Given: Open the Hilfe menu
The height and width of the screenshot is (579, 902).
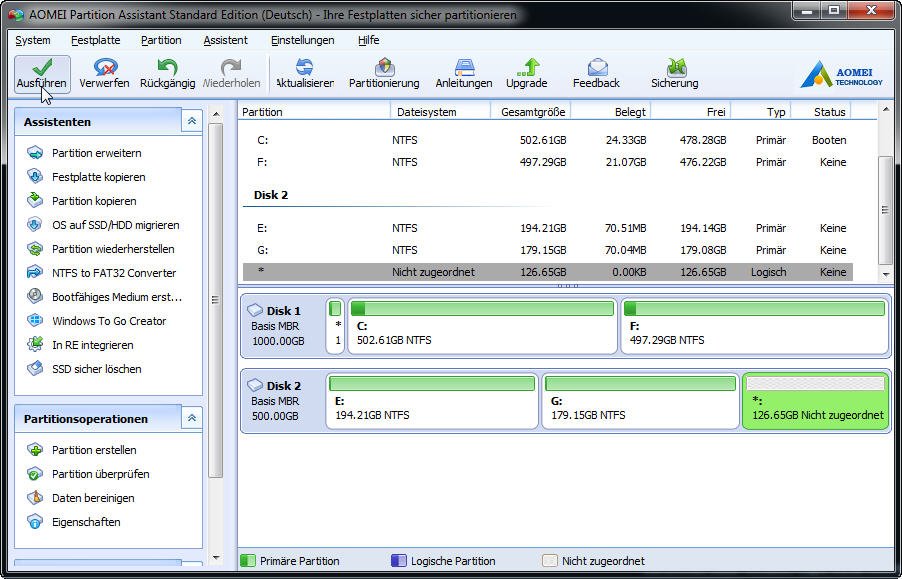Looking at the screenshot, I should pyautogui.click(x=368, y=40).
